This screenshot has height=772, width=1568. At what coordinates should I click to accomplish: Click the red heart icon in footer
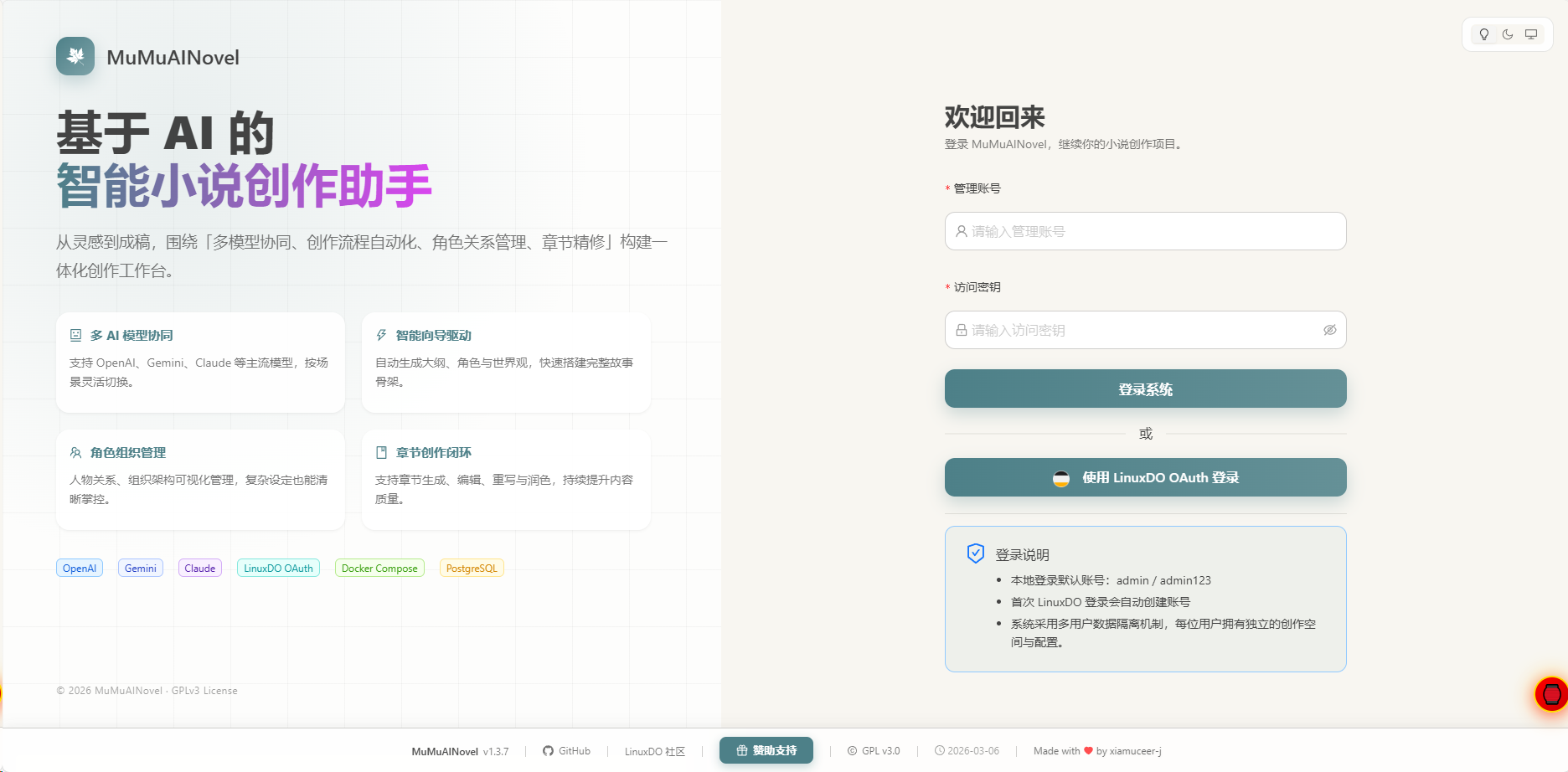tap(1088, 751)
